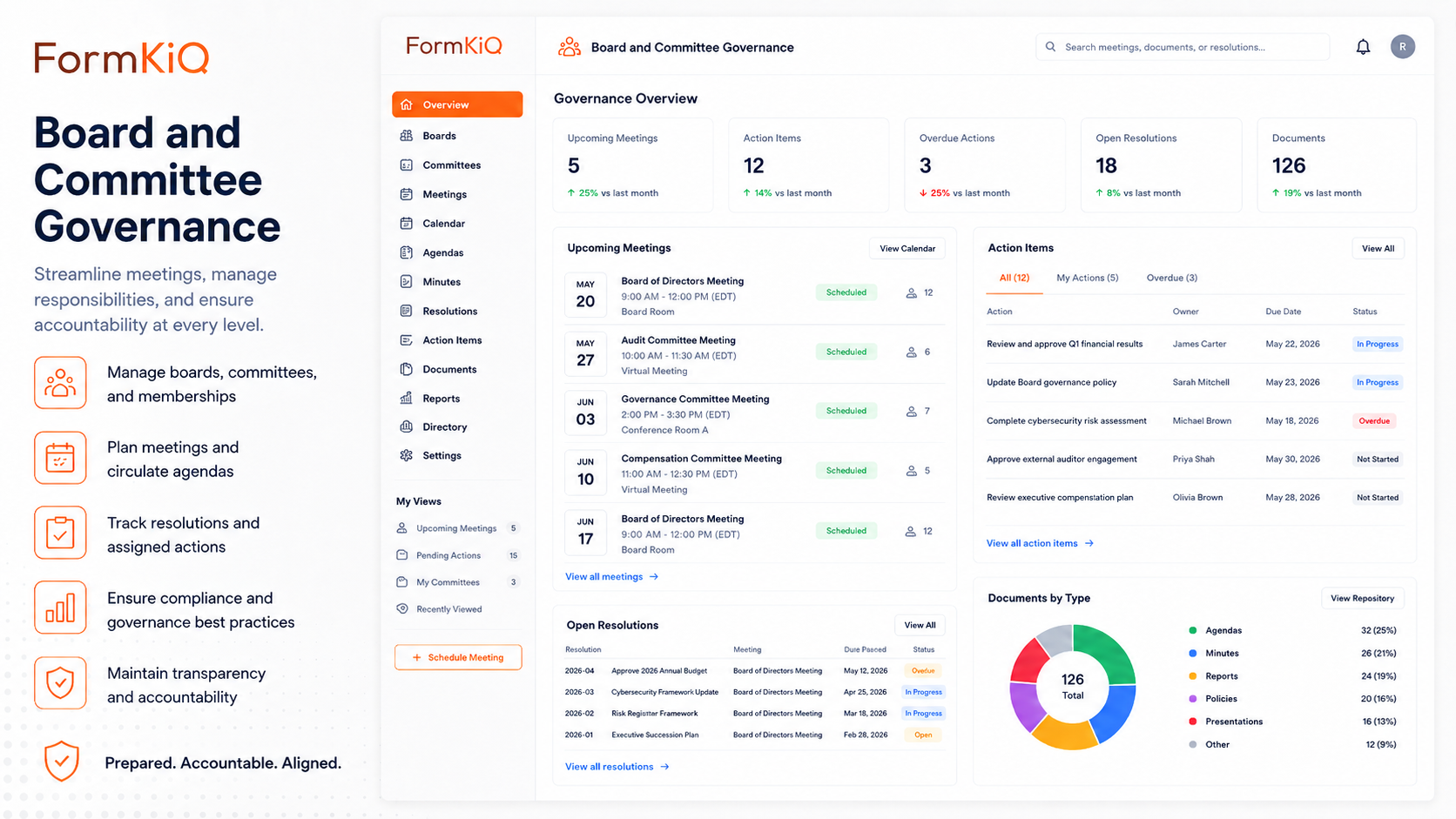Click the My Committees view icon
This screenshot has height=819, width=1456.
(x=401, y=582)
